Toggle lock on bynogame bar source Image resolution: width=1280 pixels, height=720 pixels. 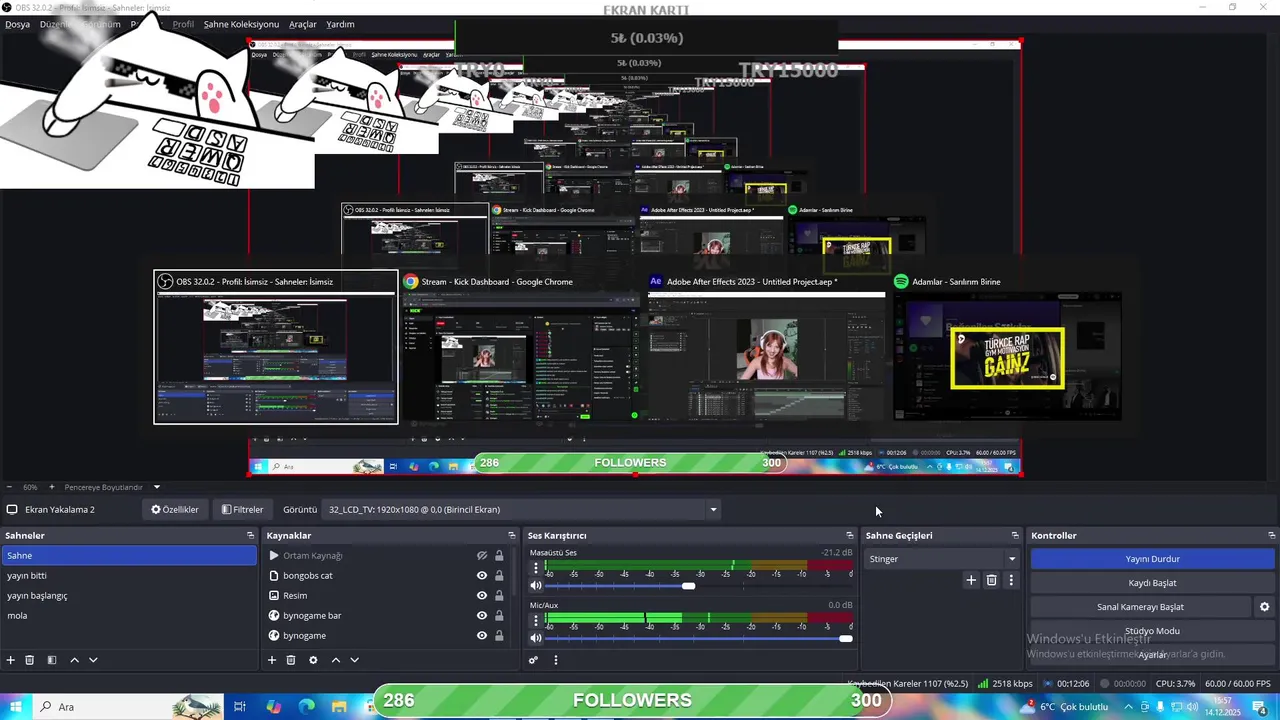pos(499,616)
